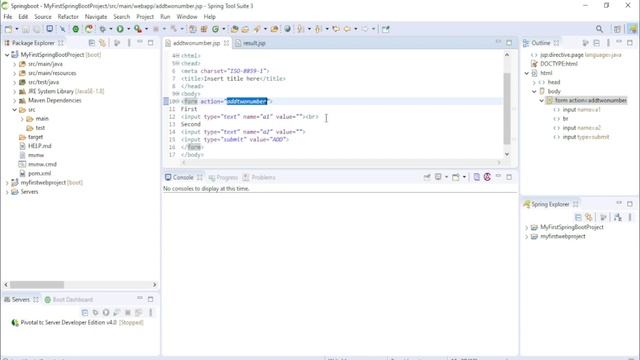Click the Open Console icon in Console view
Viewport: 640px width, 360px height.
coord(456,177)
